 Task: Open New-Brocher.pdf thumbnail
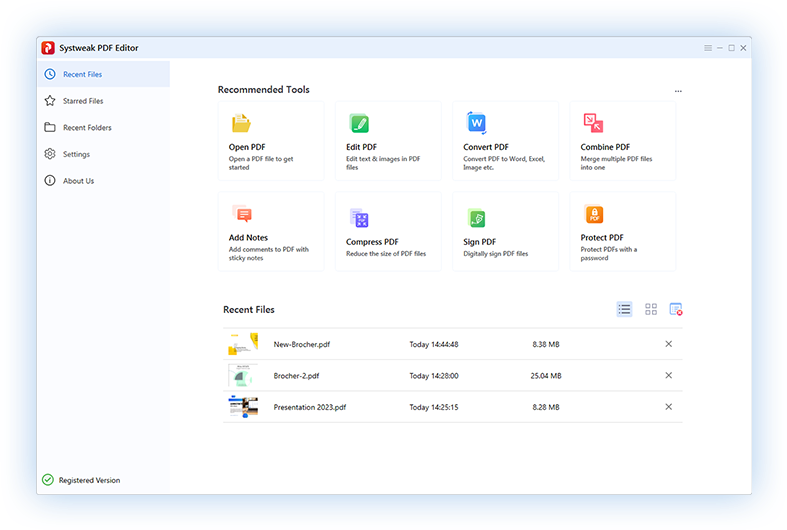pyautogui.click(x=243, y=344)
